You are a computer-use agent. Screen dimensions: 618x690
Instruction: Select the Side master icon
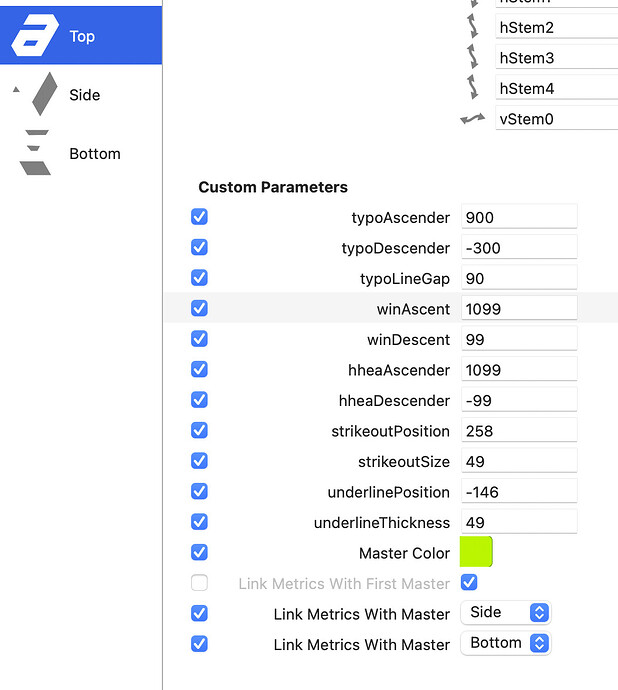coord(45,95)
